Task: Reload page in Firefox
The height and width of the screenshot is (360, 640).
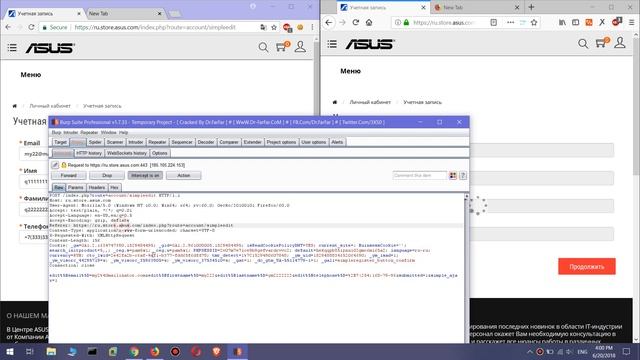Action: pyautogui.click(x=356, y=22)
